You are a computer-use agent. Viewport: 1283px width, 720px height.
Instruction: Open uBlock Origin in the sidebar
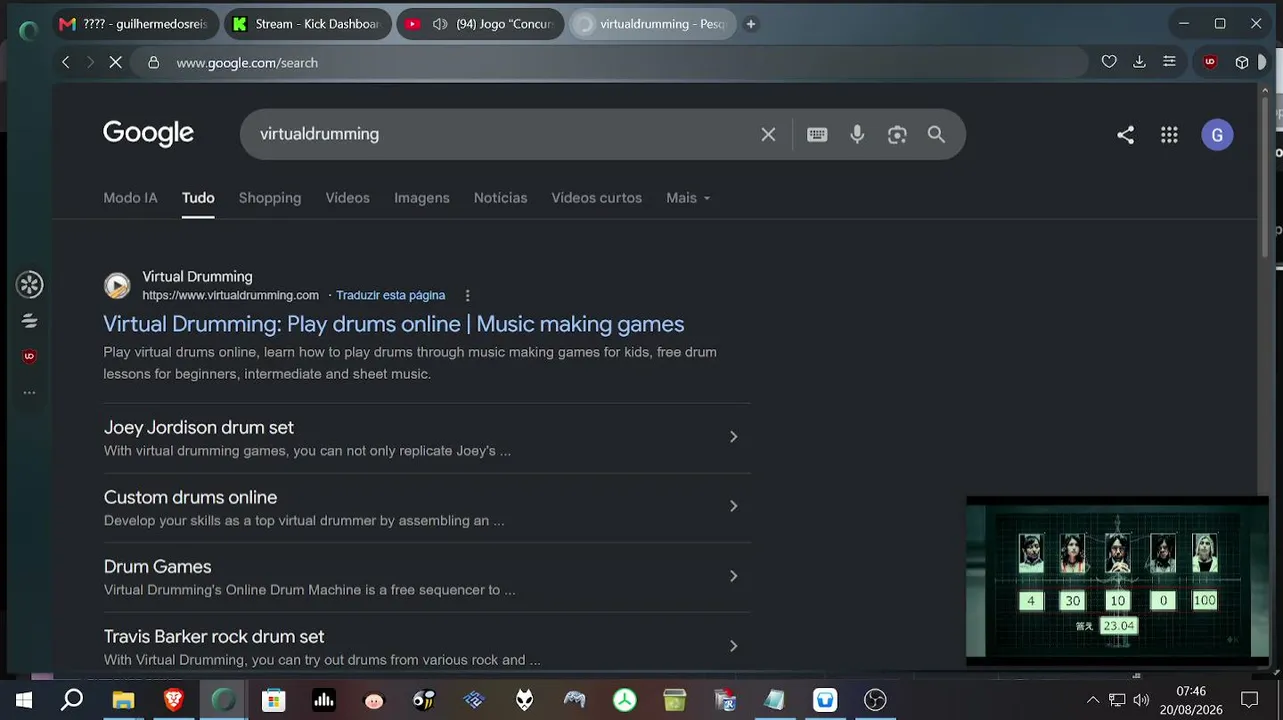coord(30,357)
